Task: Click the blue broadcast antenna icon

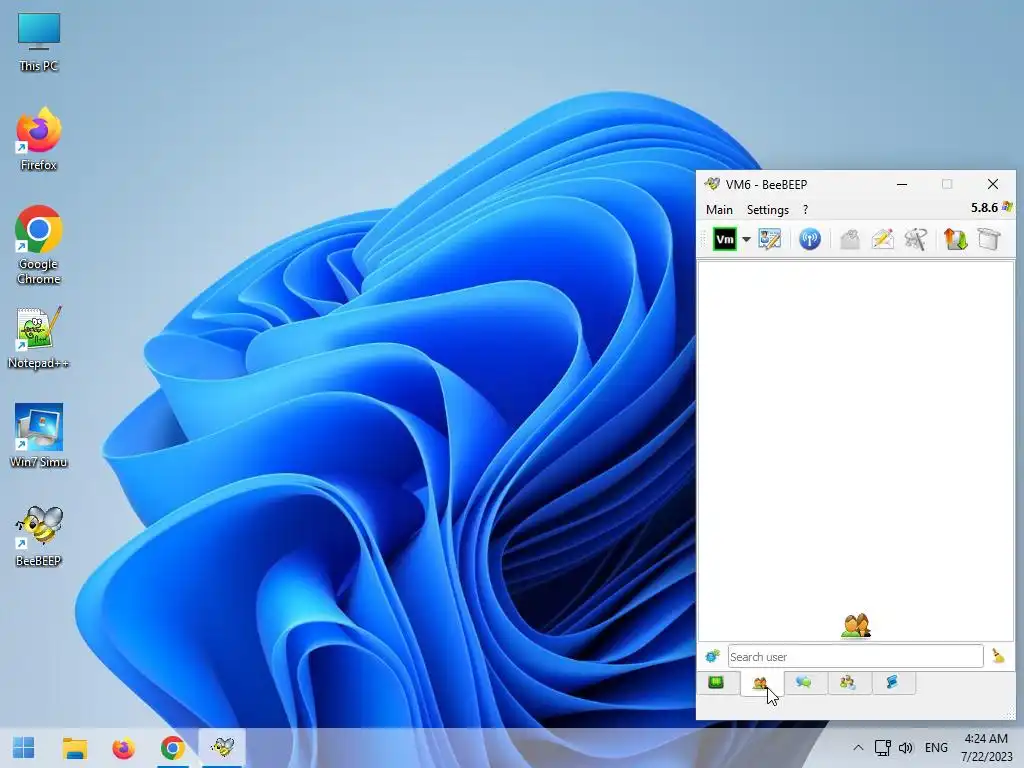Action: point(810,239)
